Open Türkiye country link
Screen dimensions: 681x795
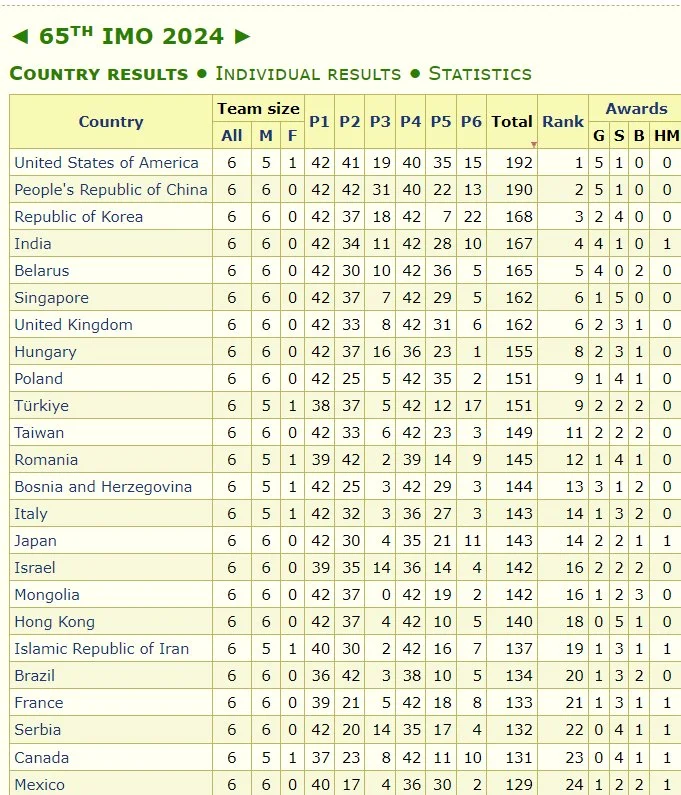(x=42, y=406)
